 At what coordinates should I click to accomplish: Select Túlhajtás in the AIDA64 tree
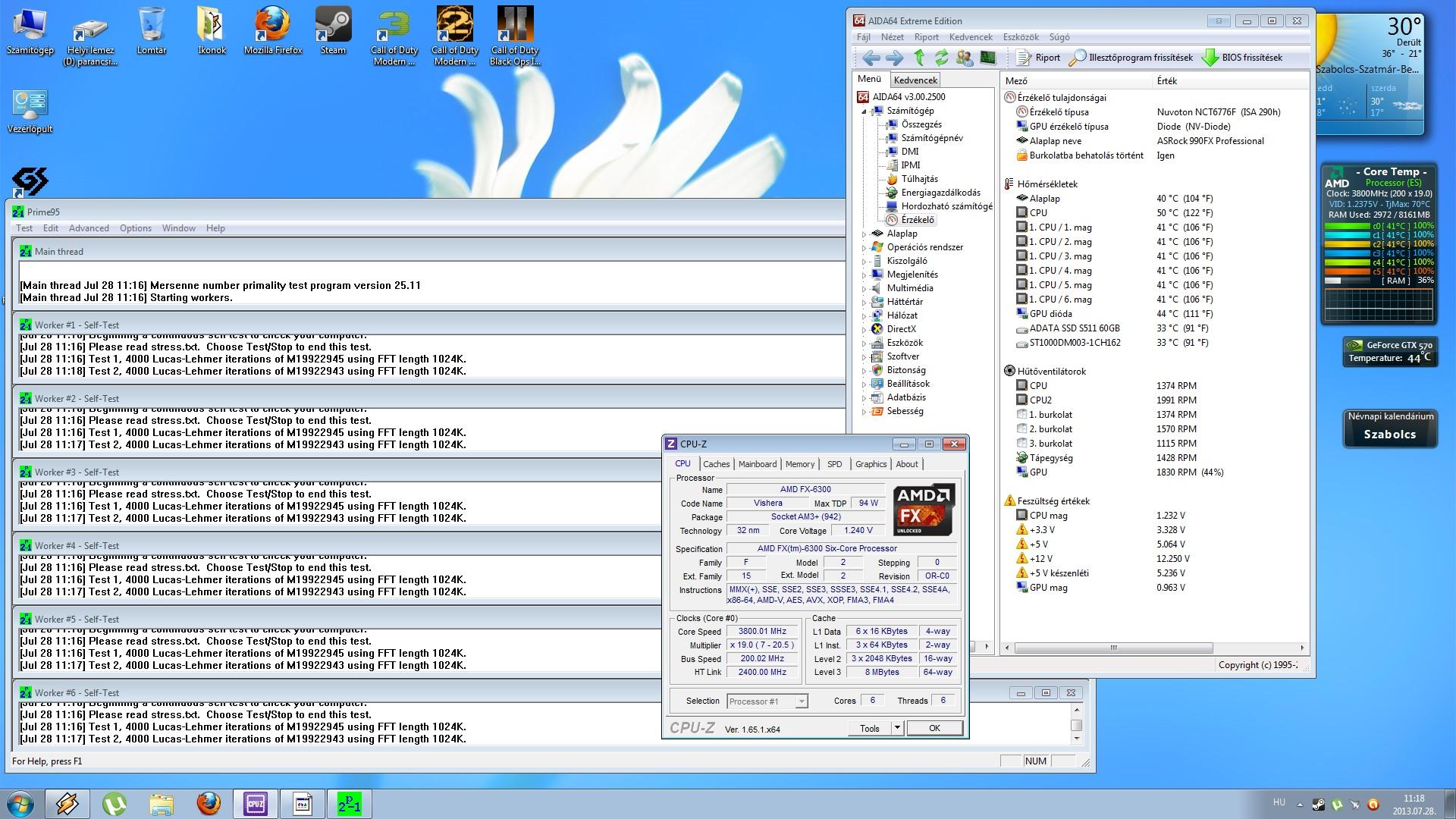[919, 179]
